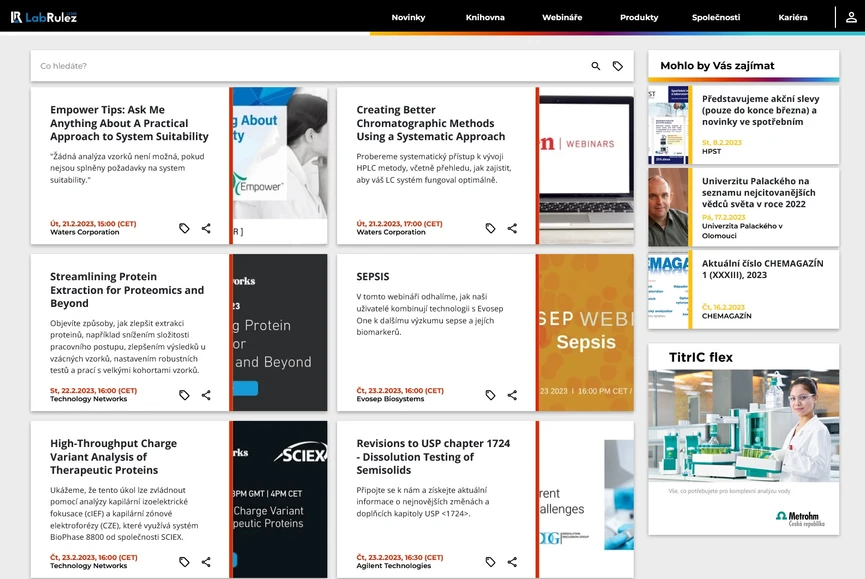Open 'Aktuální číslo CHEMAGAZÍN' article

click(762, 269)
